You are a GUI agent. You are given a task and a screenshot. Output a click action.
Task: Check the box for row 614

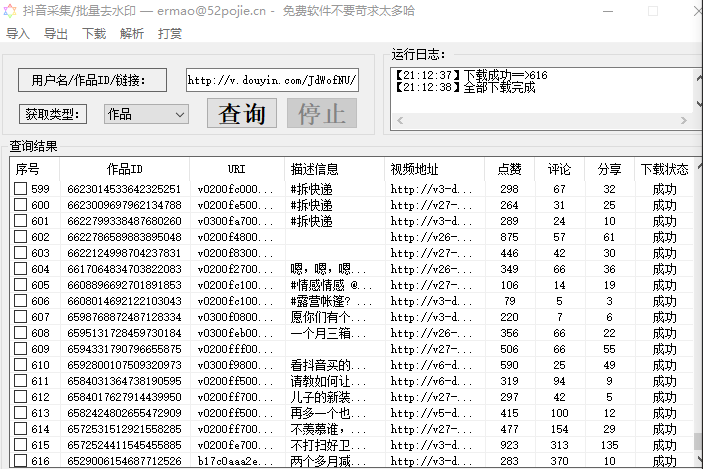20,429
